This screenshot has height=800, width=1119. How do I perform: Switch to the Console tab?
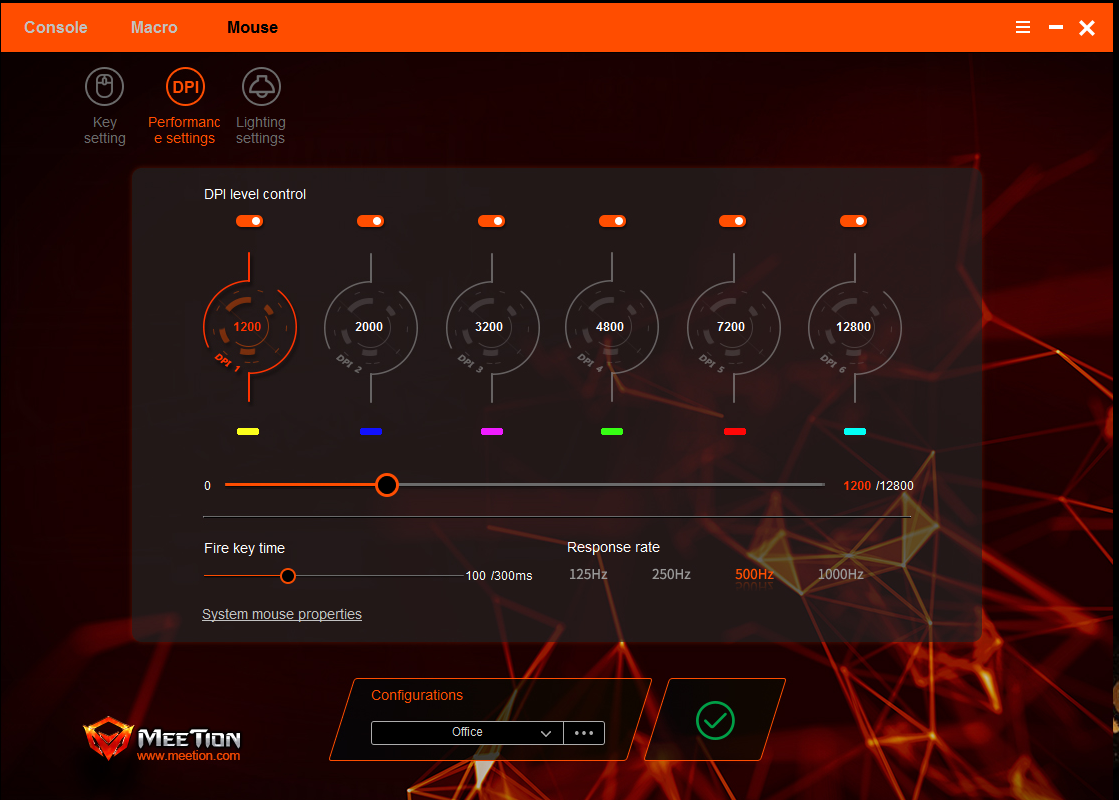pos(55,27)
